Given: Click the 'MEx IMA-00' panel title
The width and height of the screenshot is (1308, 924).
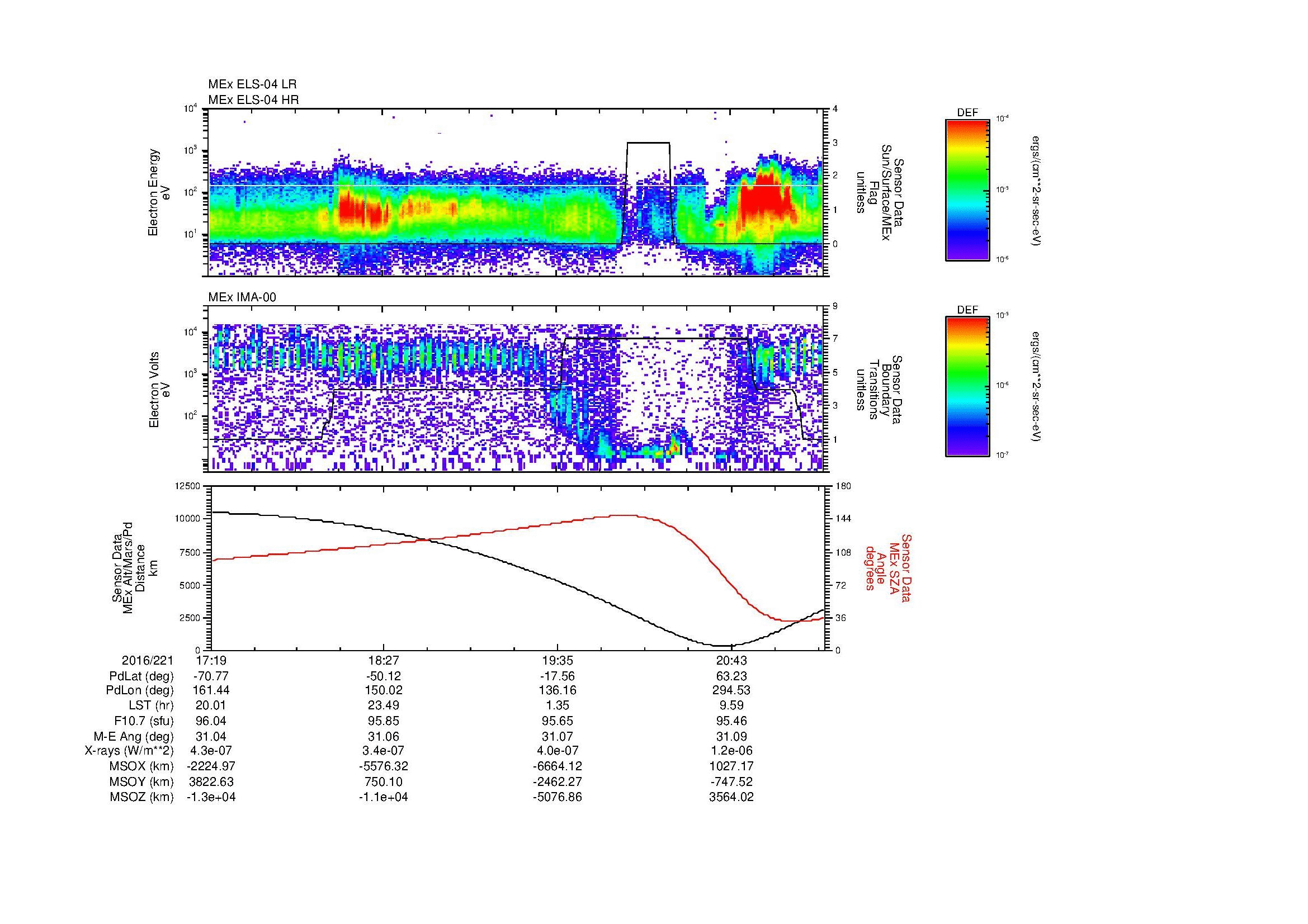Looking at the screenshot, I should [x=242, y=297].
